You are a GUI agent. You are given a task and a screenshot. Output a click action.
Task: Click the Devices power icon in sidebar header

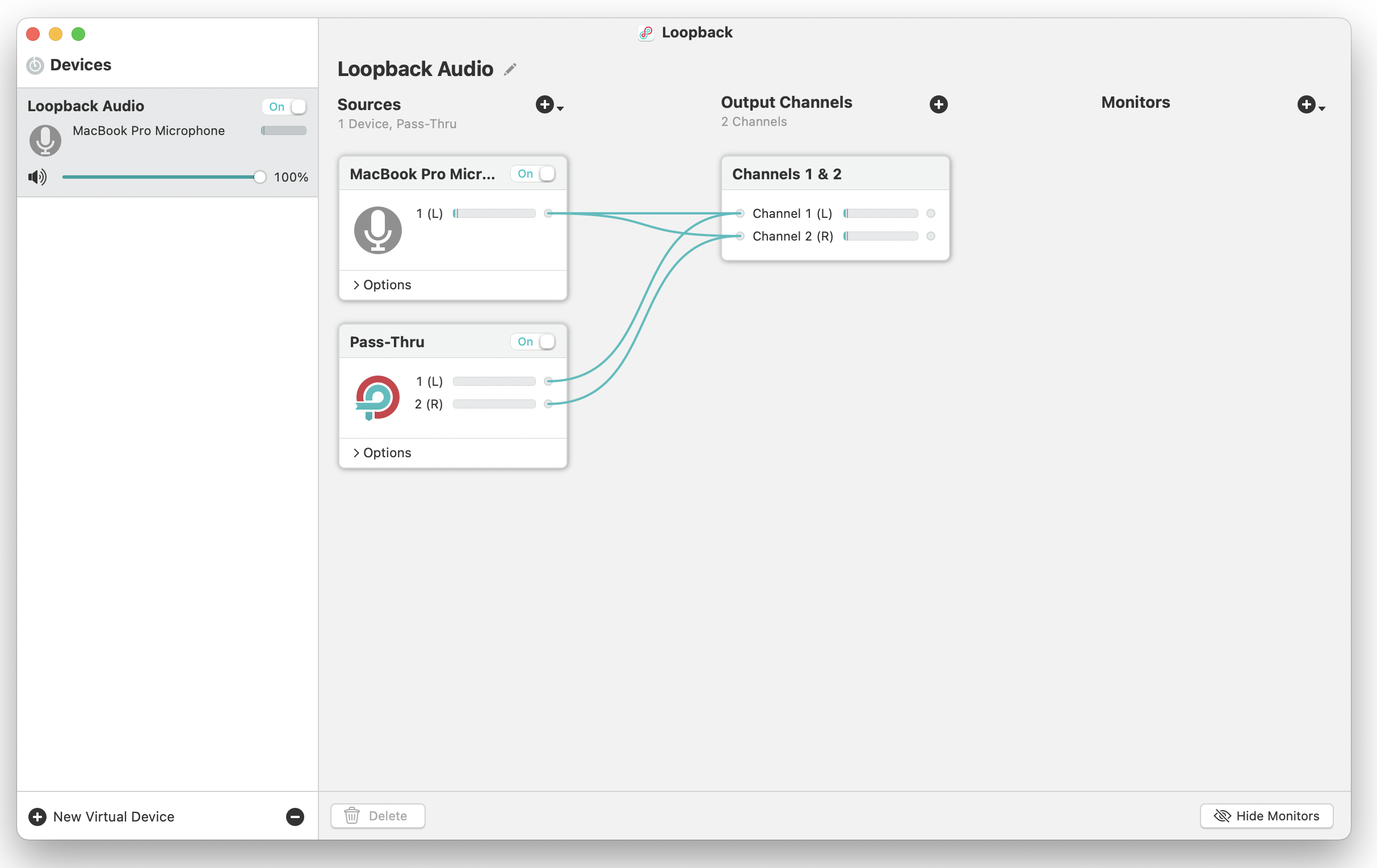35,66
